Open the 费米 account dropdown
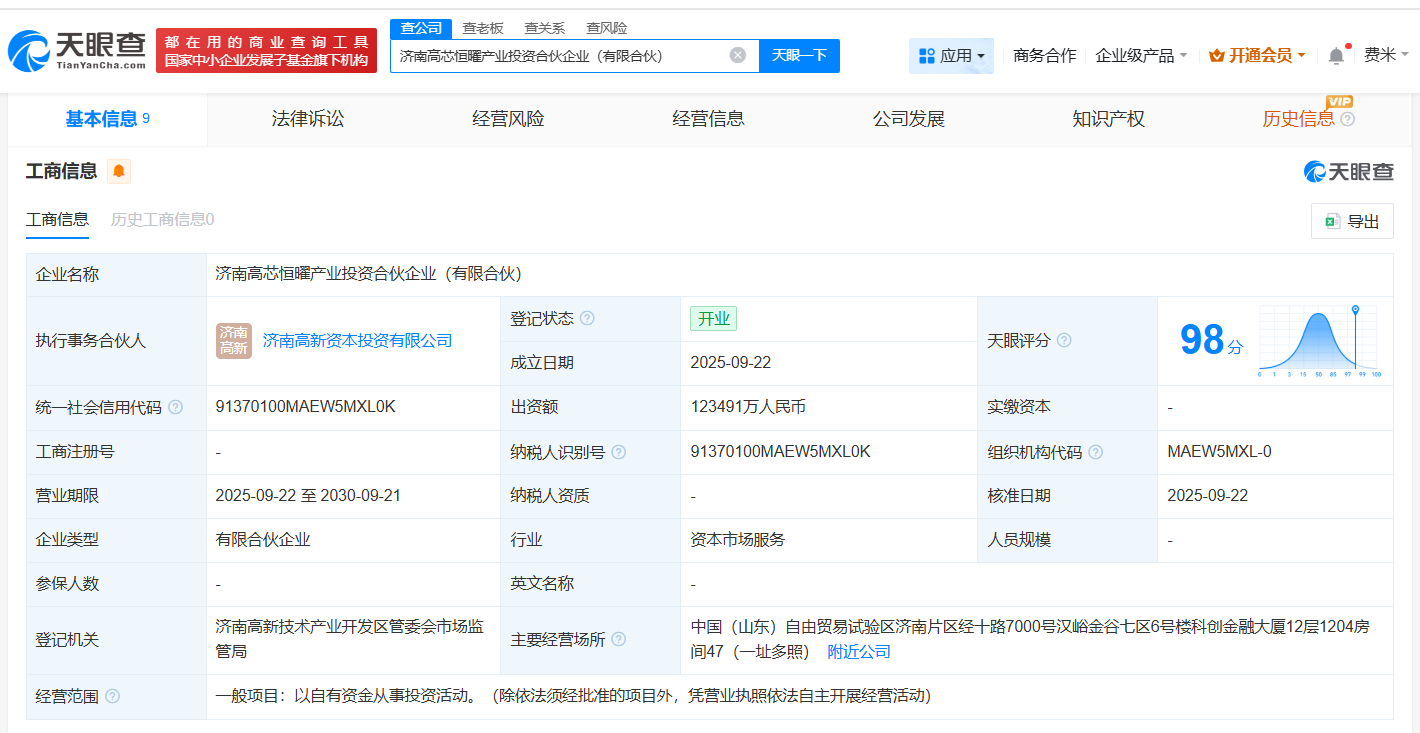The image size is (1420, 733). 1383,55
